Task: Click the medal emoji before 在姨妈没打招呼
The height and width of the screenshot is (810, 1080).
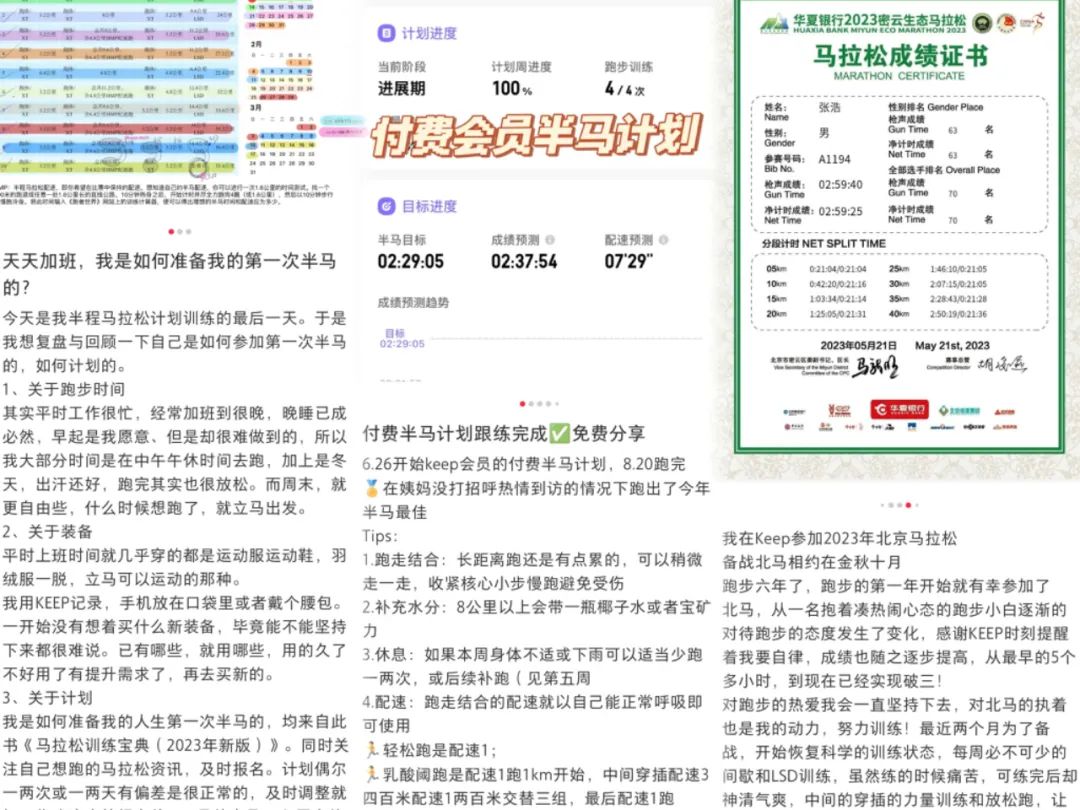Action: pyautogui.click(x=372, y=489)
